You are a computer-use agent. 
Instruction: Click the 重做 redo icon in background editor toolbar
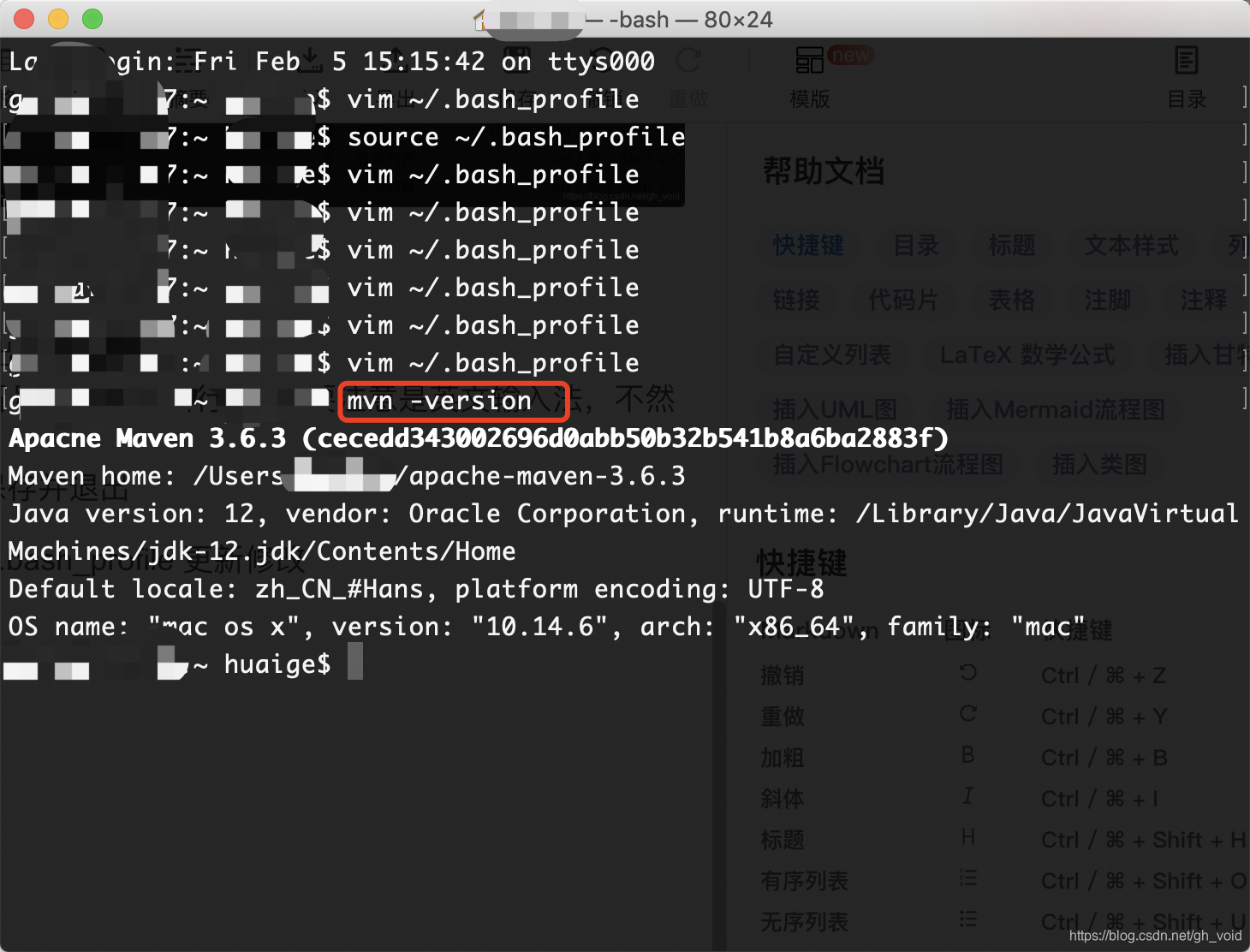point(688,60)
